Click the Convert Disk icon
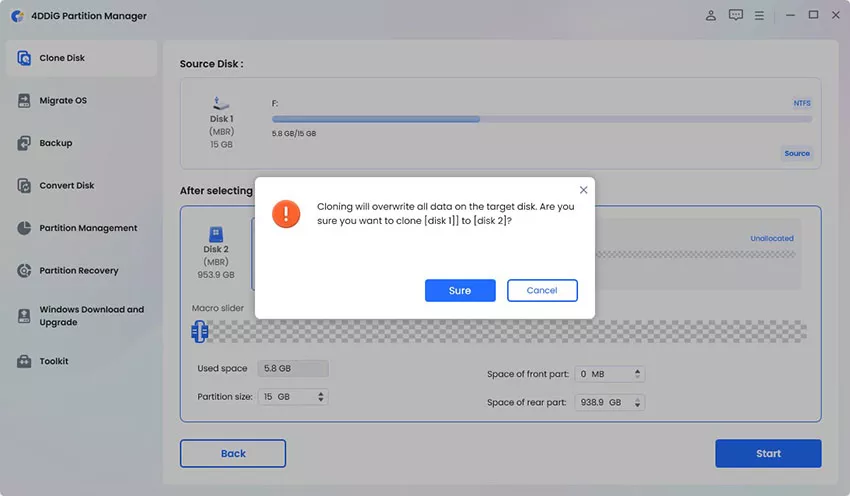Viewport: 850px width, 496px height. click(24, 185)
